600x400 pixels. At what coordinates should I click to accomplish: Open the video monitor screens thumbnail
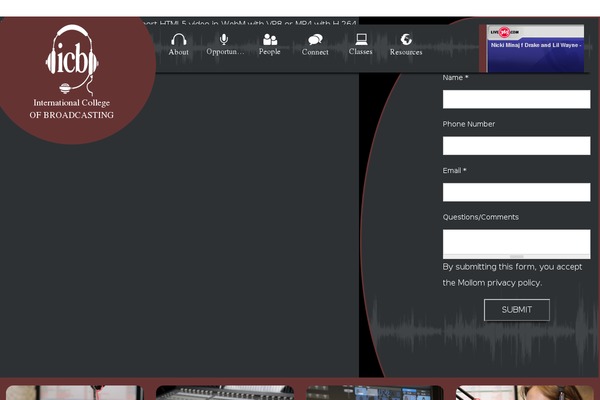(375, 393)
